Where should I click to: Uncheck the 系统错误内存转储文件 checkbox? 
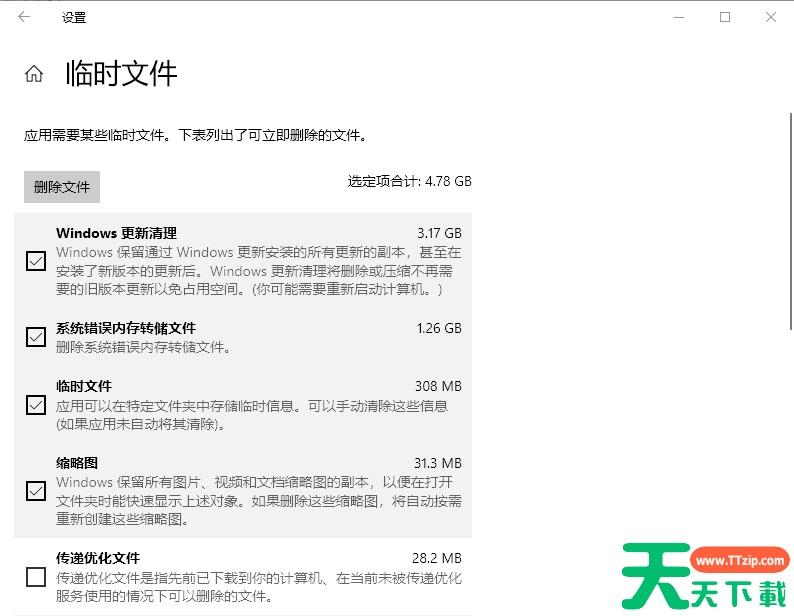coord(36,337)
